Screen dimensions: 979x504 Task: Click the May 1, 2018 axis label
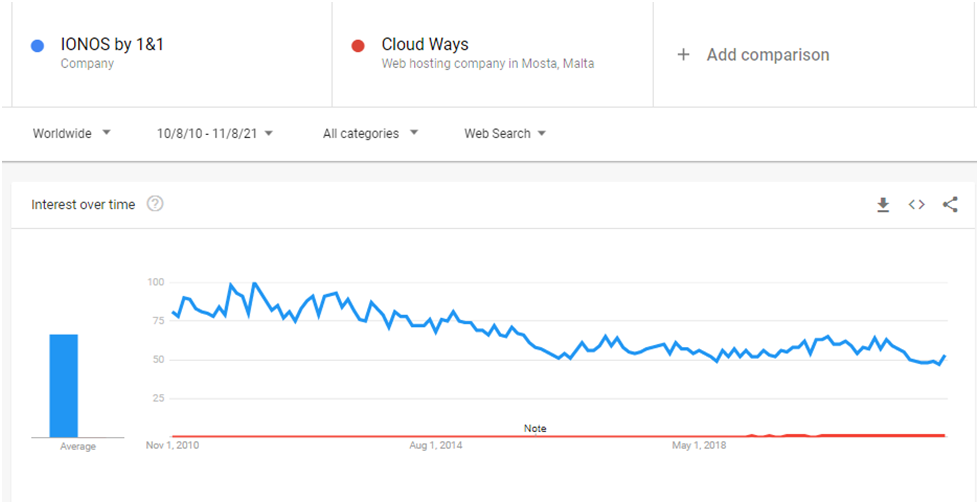(699, 446)
